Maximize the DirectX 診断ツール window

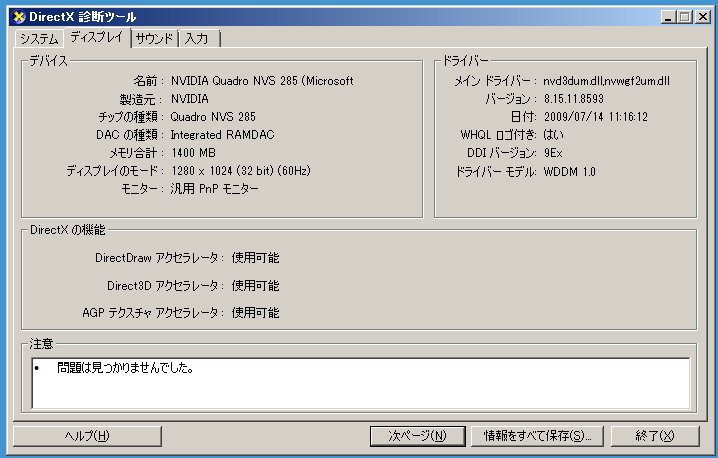[x=685, y=17]
